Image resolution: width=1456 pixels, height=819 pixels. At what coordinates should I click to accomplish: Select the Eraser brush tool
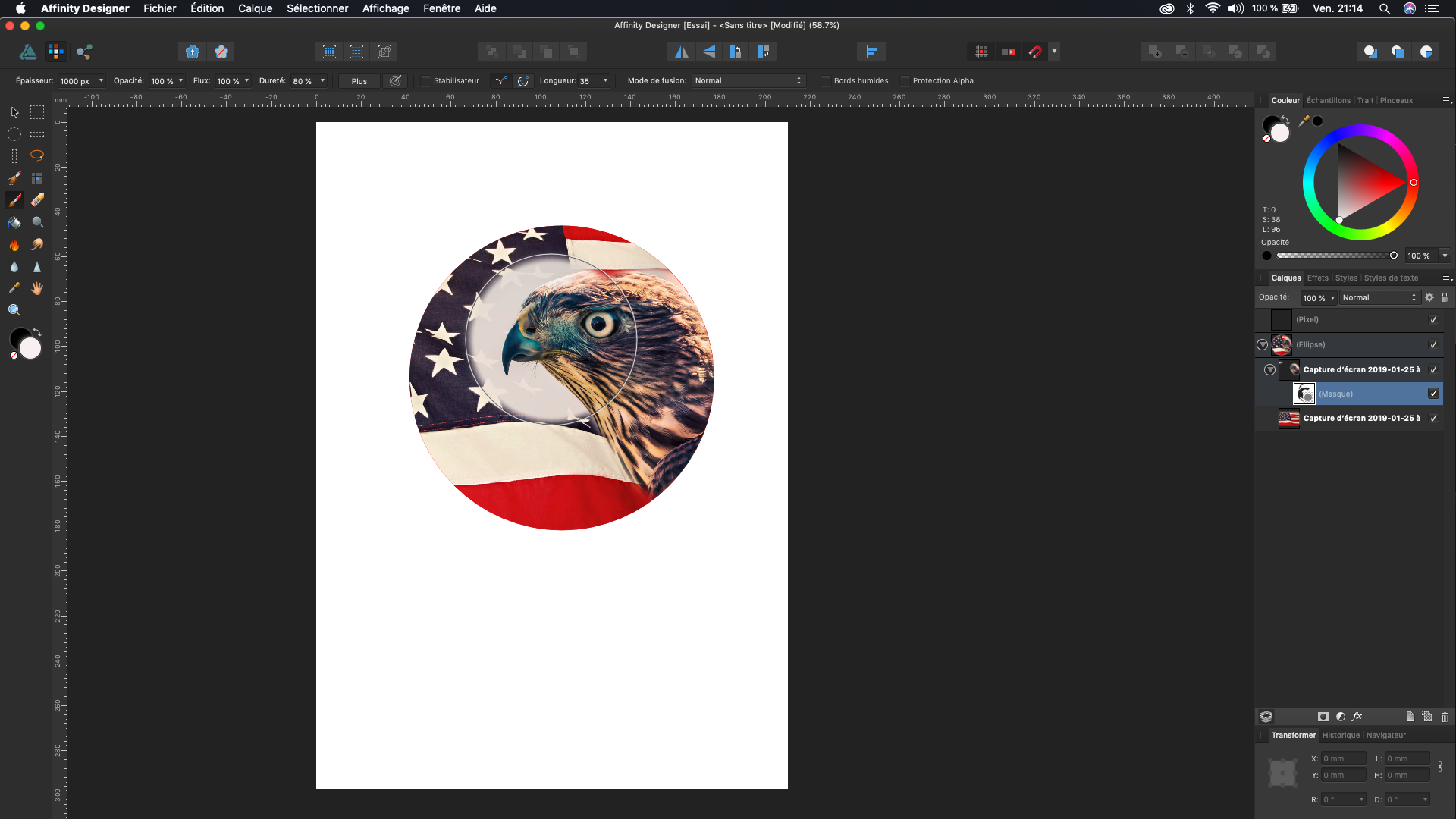point(37,200)
